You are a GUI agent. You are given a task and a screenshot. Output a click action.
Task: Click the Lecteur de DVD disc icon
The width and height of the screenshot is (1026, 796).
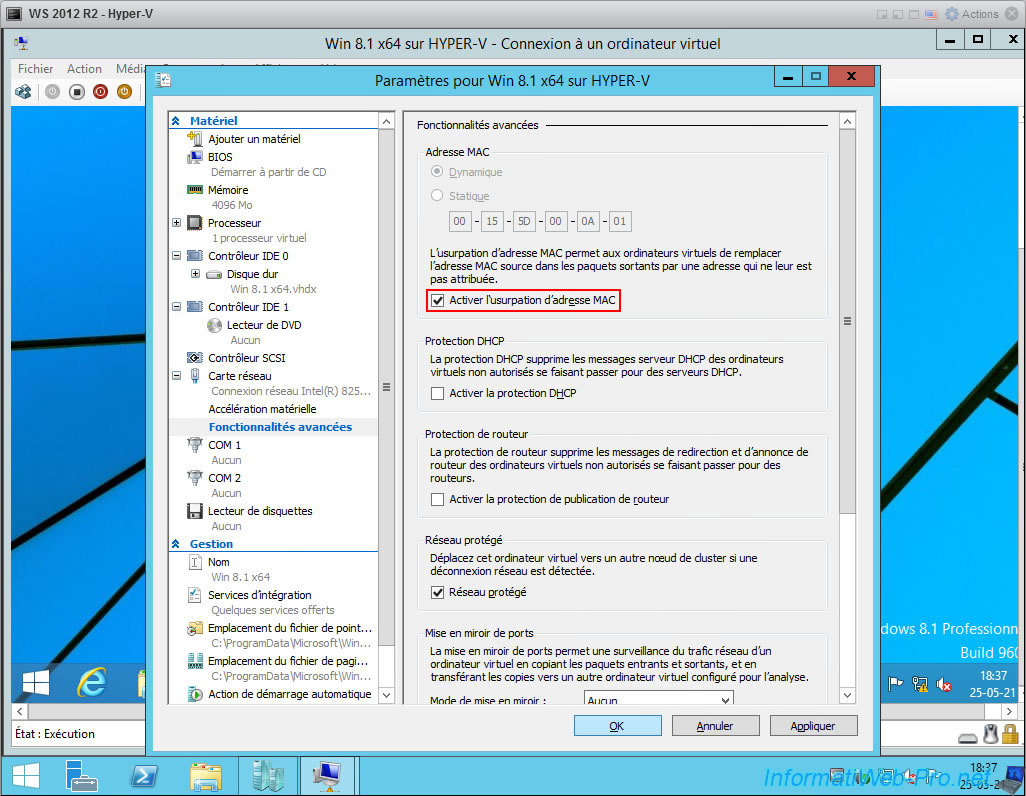coord(214,325)
